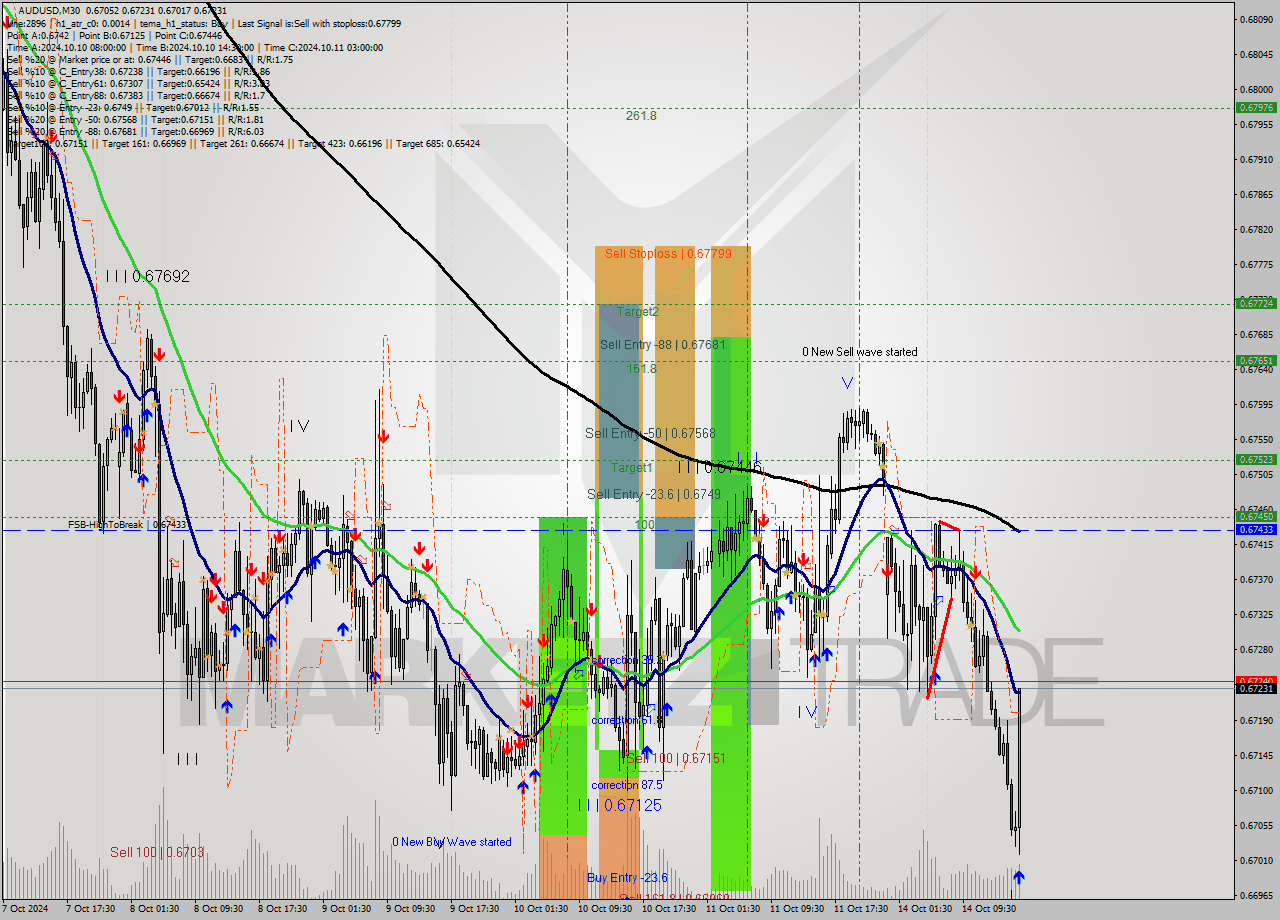Click the C_Entry38: 0.67238 line
The width and height of the screenshot is (1280, 920).
pos(138,71)
